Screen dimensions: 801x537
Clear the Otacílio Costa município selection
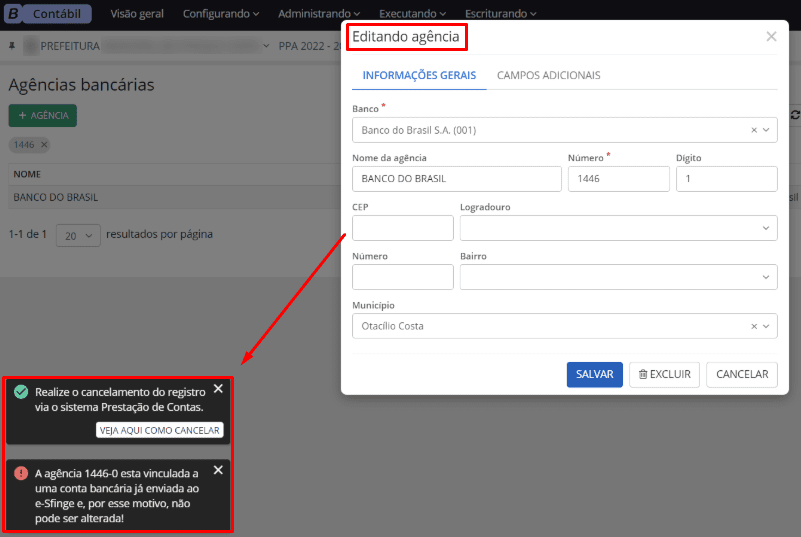[x=753, y=326]
